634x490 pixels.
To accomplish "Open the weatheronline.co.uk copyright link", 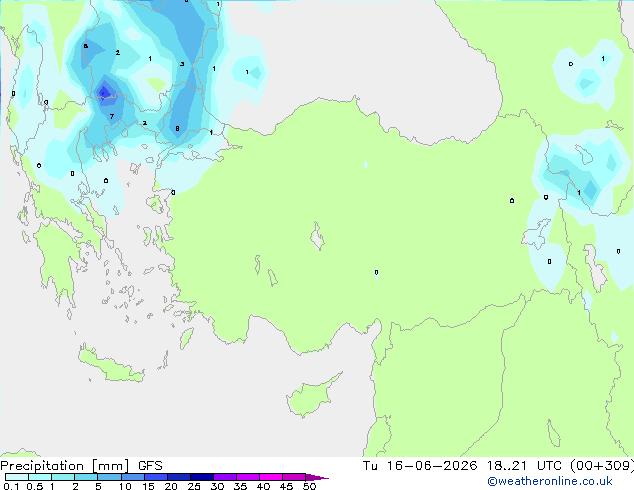I will (x=550, y=481).
